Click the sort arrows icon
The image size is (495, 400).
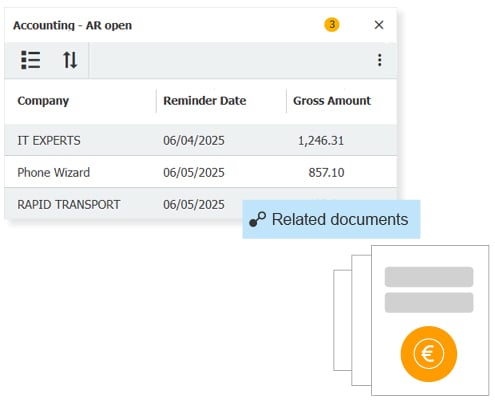point(70,60)
